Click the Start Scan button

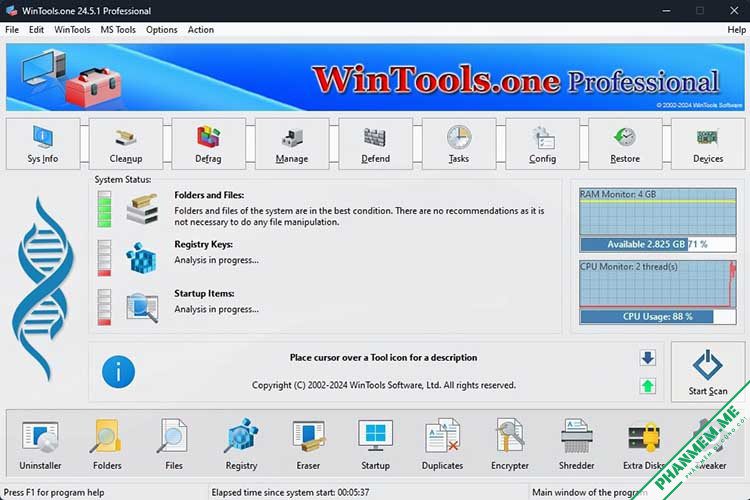tap(708, 372)
